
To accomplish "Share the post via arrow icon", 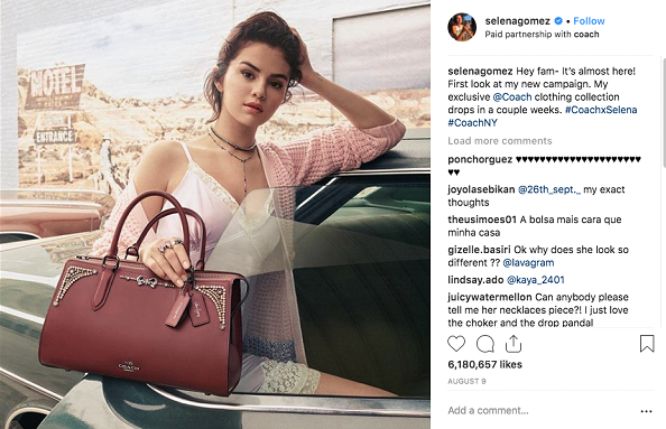I will coord(513,344).
